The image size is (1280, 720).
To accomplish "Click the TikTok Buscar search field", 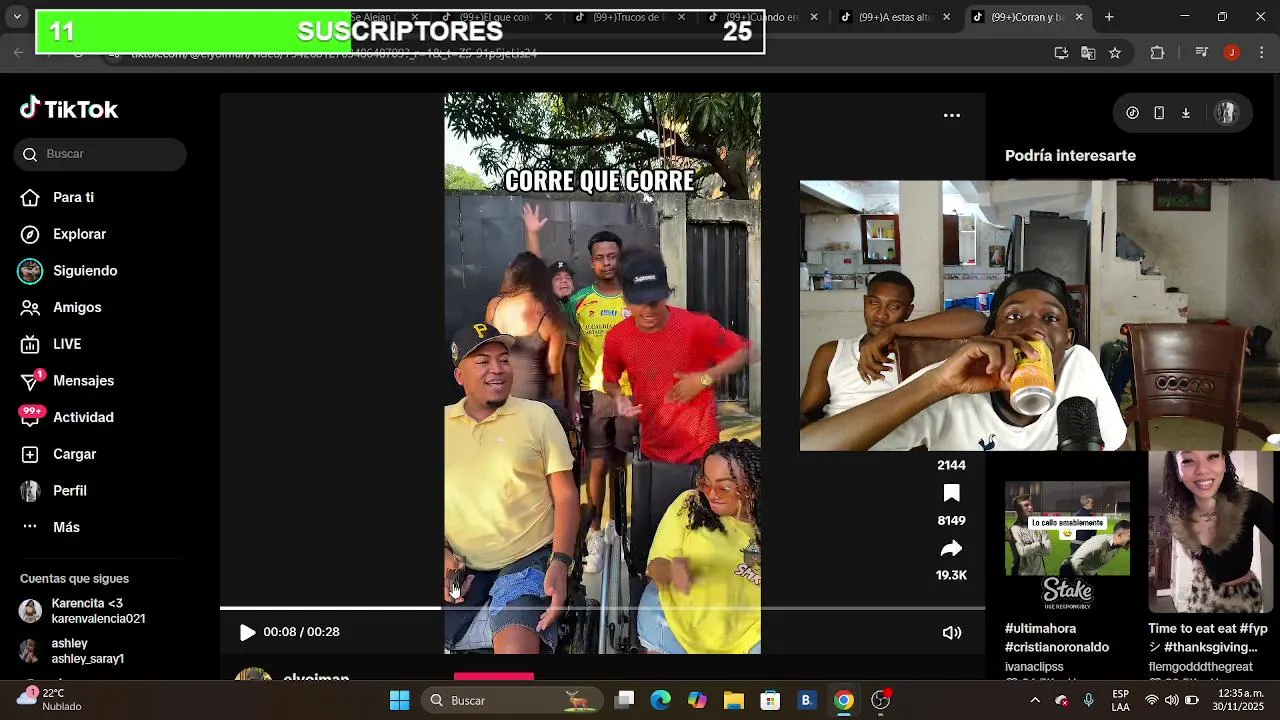I will pyautogui.click(x=100, y=154).
